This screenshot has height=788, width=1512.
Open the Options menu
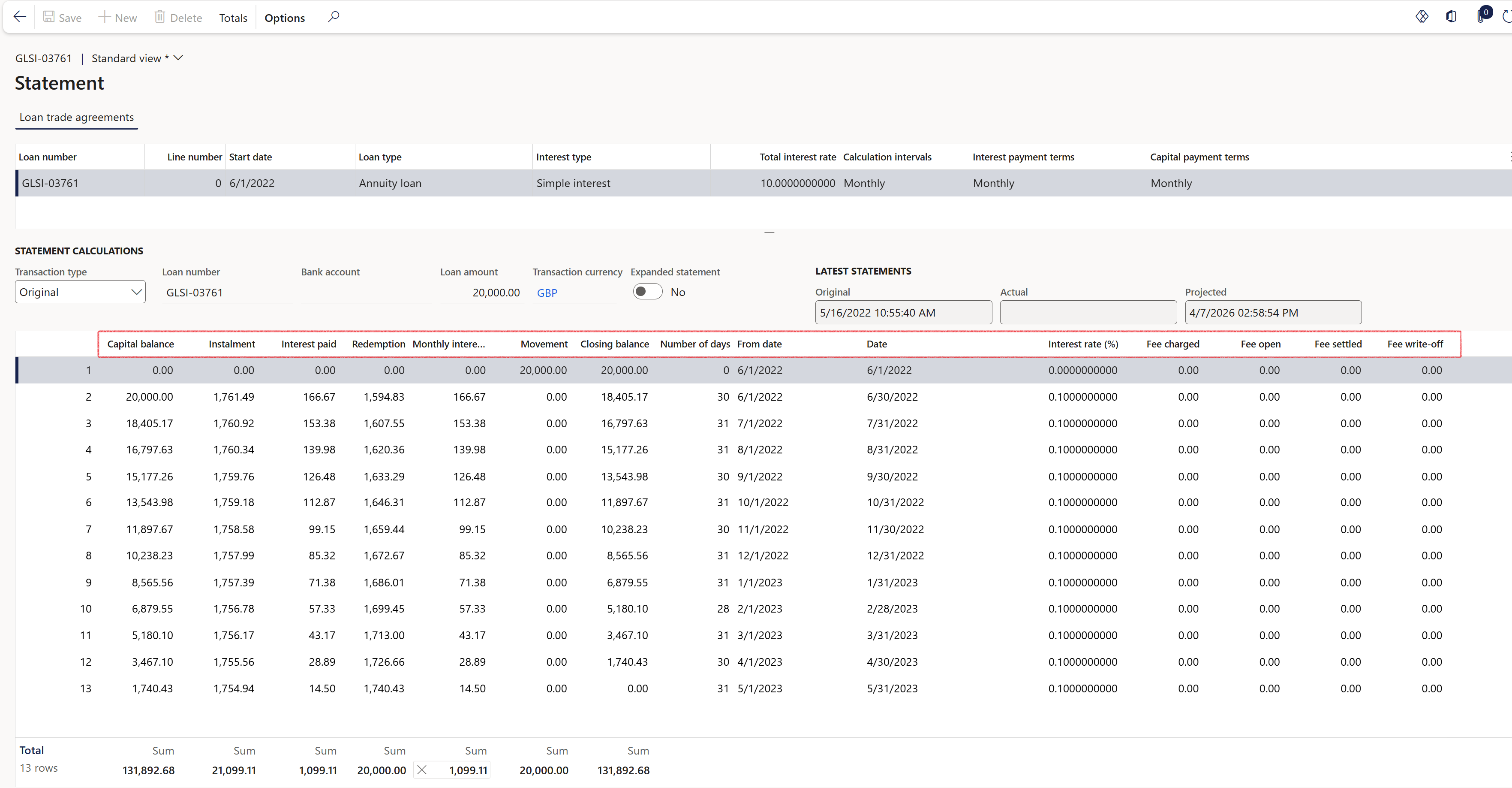pyautogui.click(x=285, y=18)
